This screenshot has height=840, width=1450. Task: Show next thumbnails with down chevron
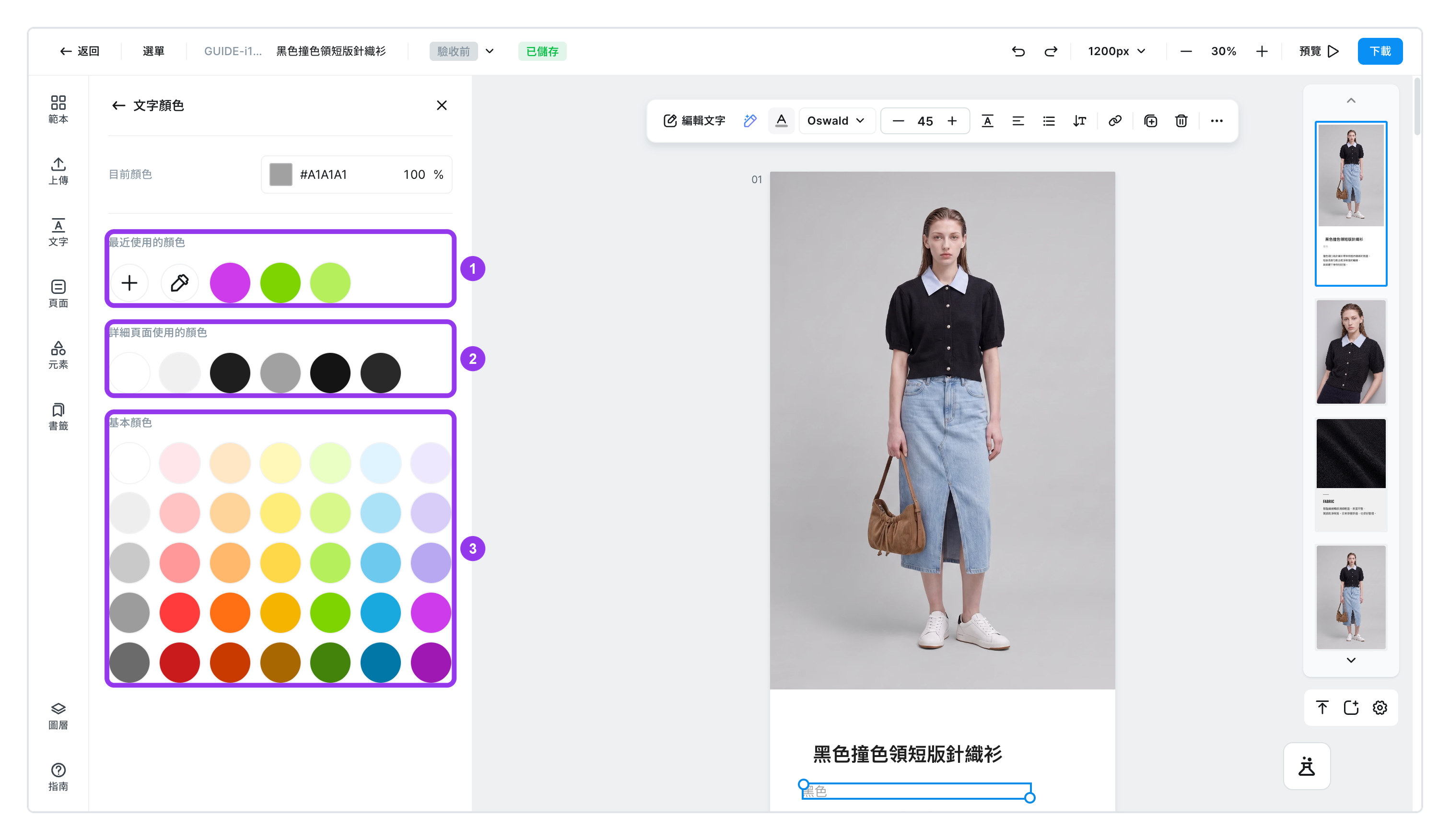[1350, 660]
